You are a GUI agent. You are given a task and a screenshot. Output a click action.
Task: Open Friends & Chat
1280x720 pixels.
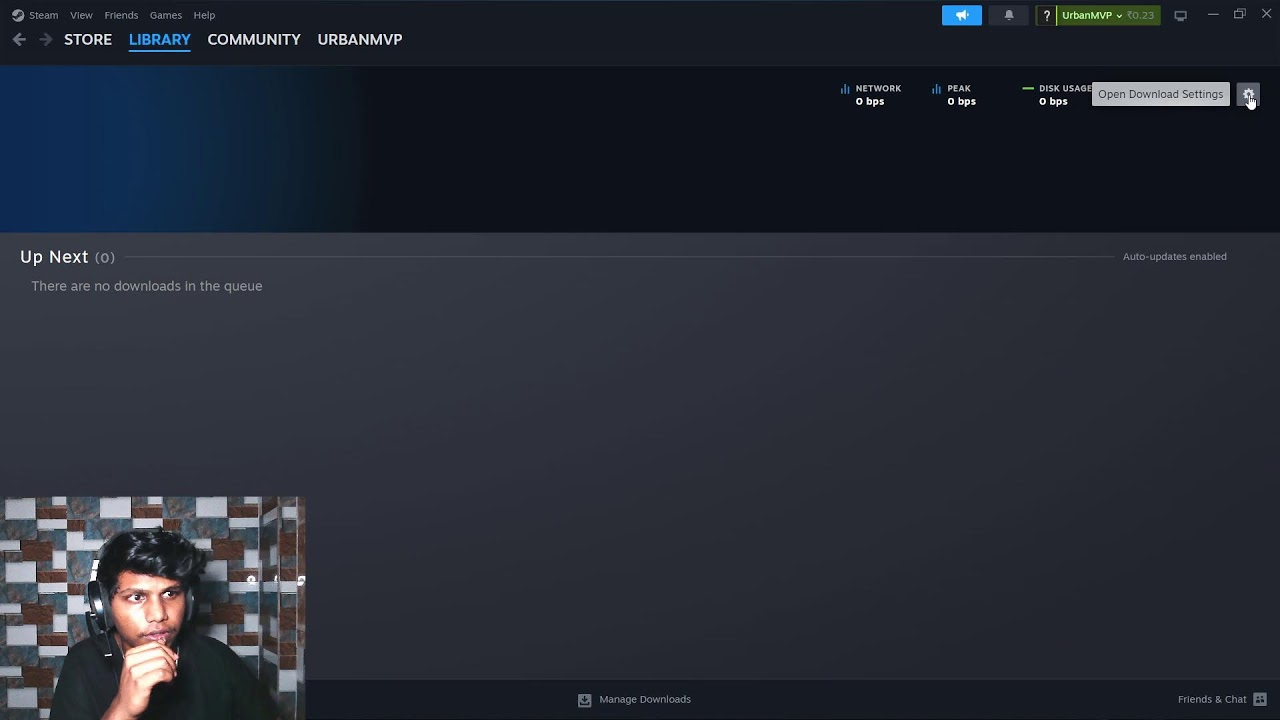(1222, 699)
